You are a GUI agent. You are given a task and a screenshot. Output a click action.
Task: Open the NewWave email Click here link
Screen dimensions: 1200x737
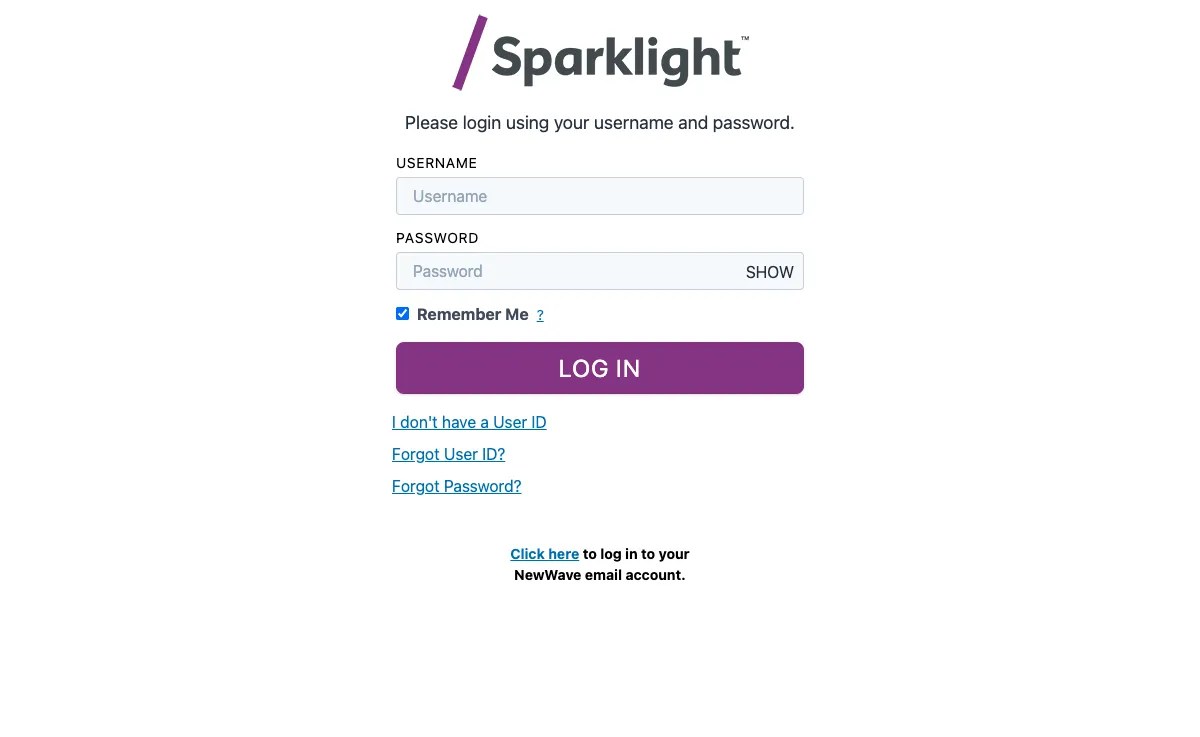pos(545,553)
